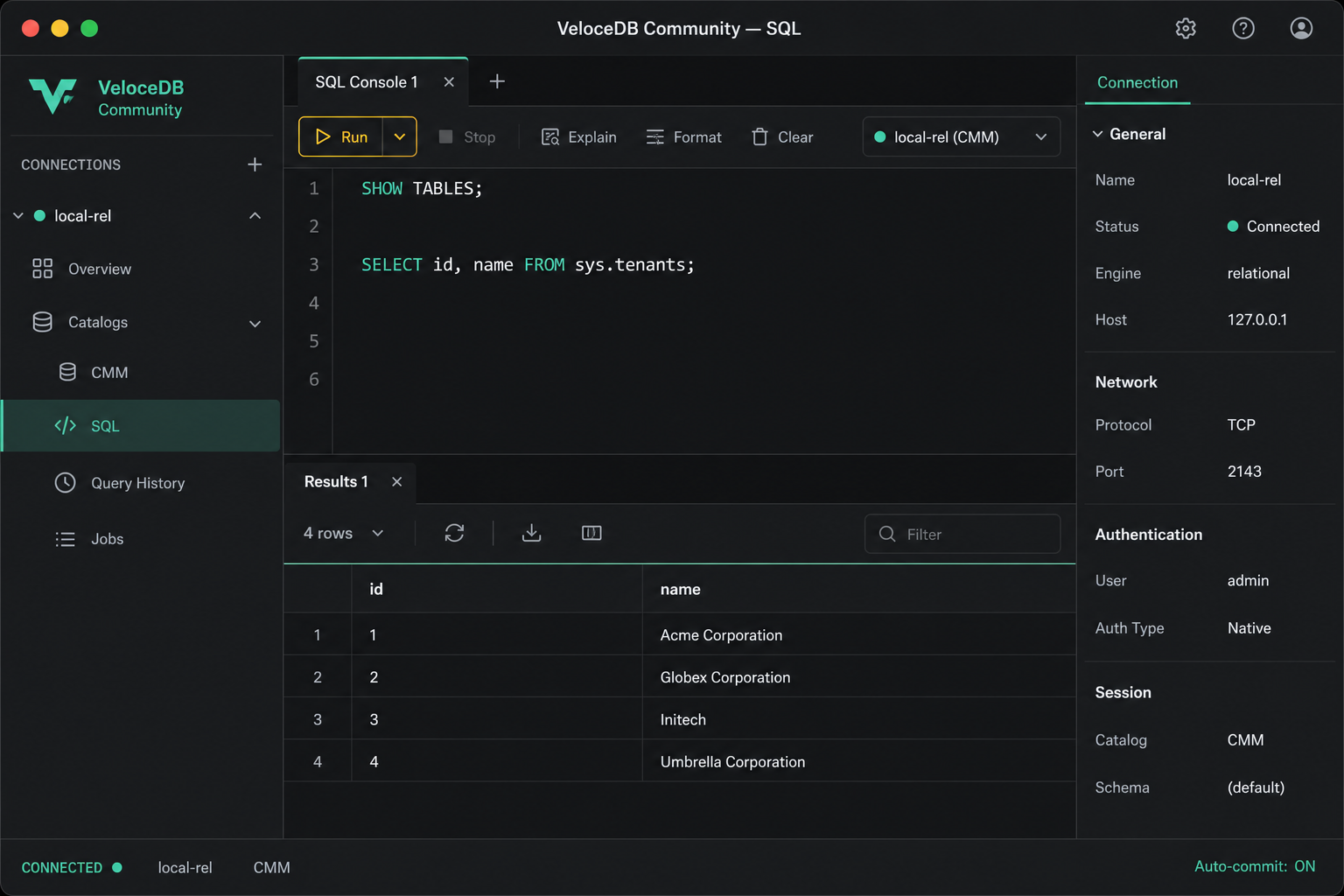Click the Connected status value

click(1273, 226)
